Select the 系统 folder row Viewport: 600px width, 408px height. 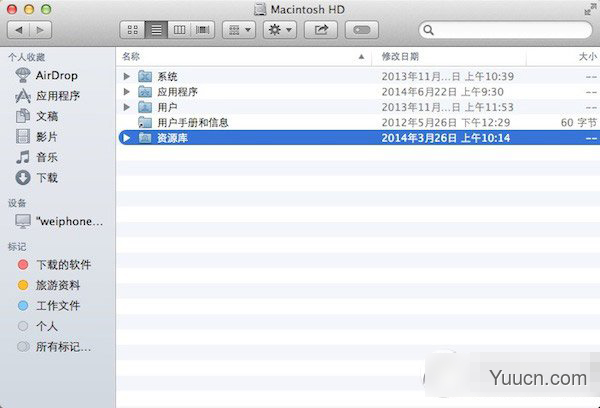click(x=359, y=77)
